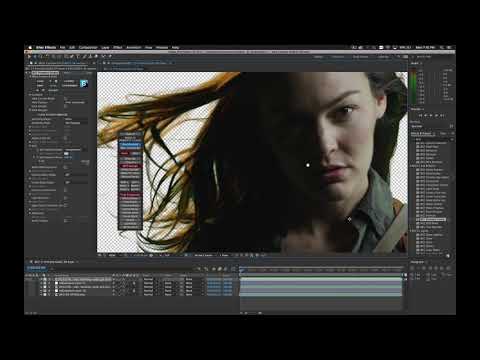This screenshot has width=480, height=360.
Task: Open Active Camera view dropdown under viewer
Action: point(204,255)
